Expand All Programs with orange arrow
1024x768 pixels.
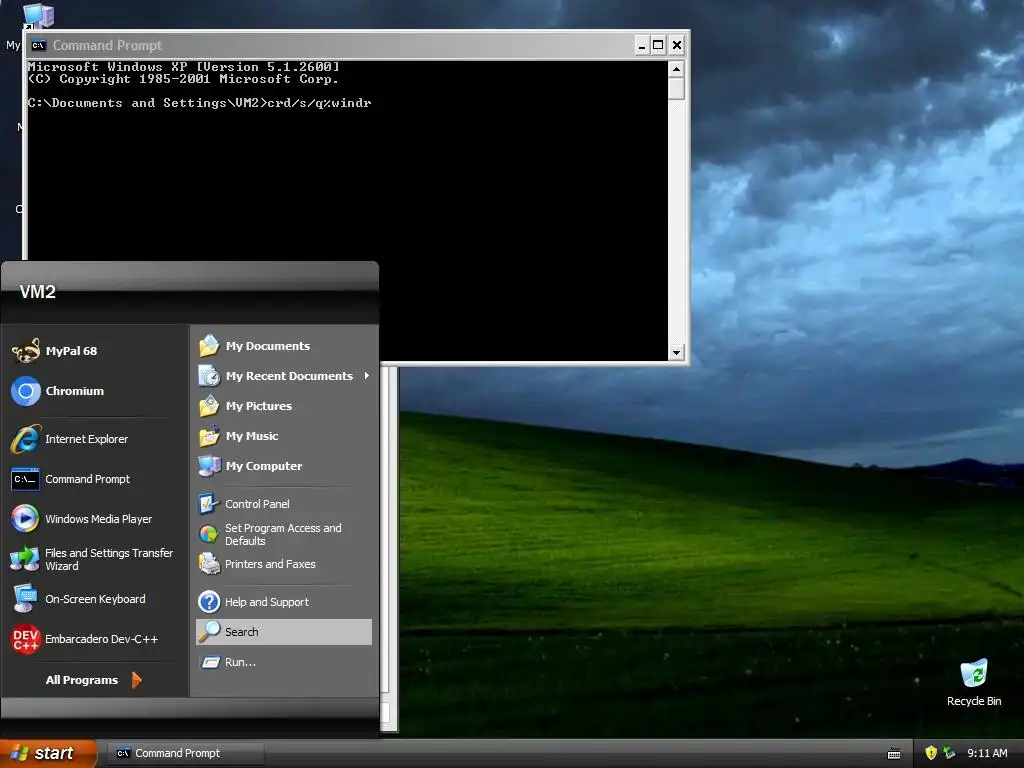coord(136,680)
